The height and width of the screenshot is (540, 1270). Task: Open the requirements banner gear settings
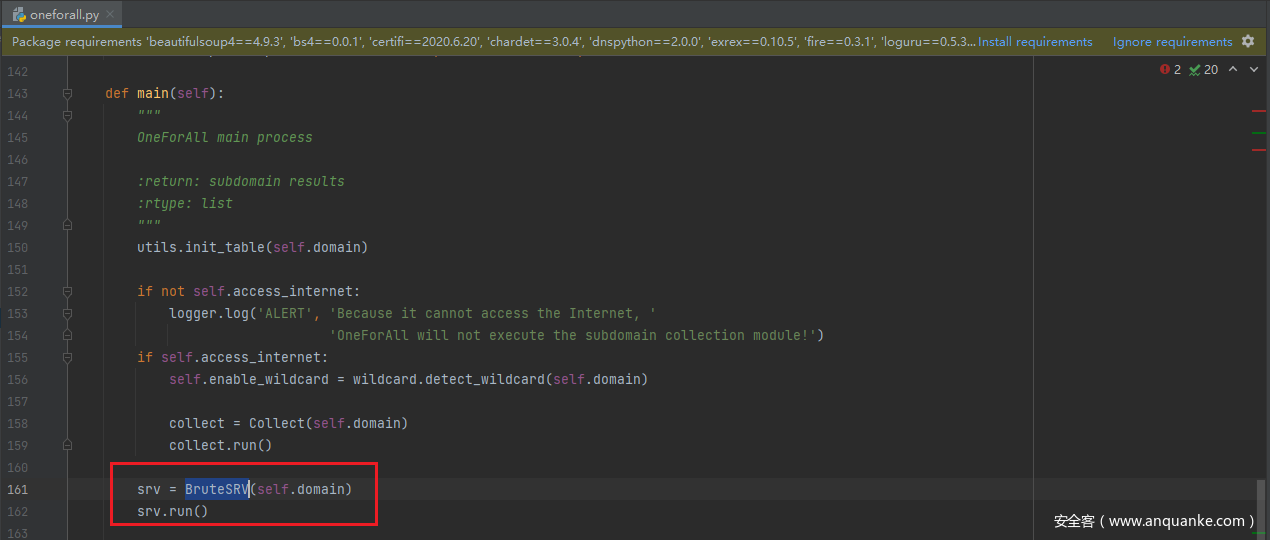[1247, 42]
